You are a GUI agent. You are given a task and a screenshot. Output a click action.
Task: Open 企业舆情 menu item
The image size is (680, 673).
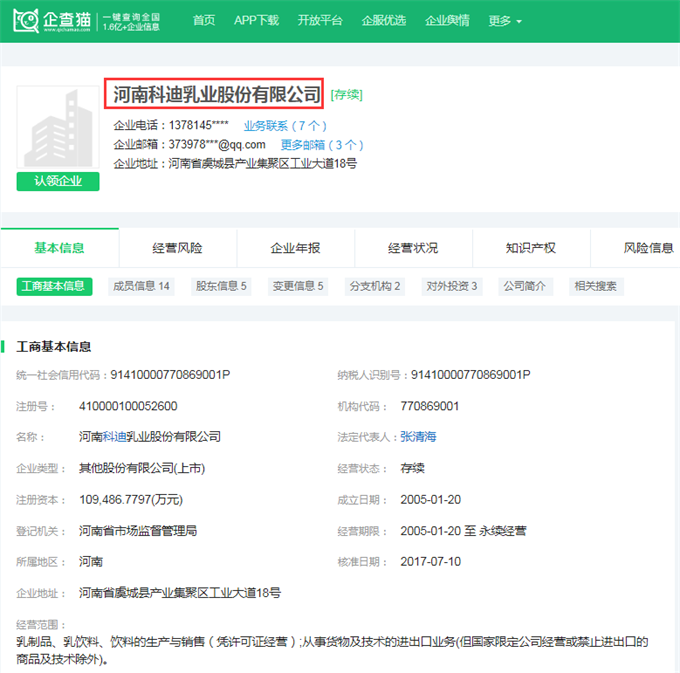tap(447, 20)
